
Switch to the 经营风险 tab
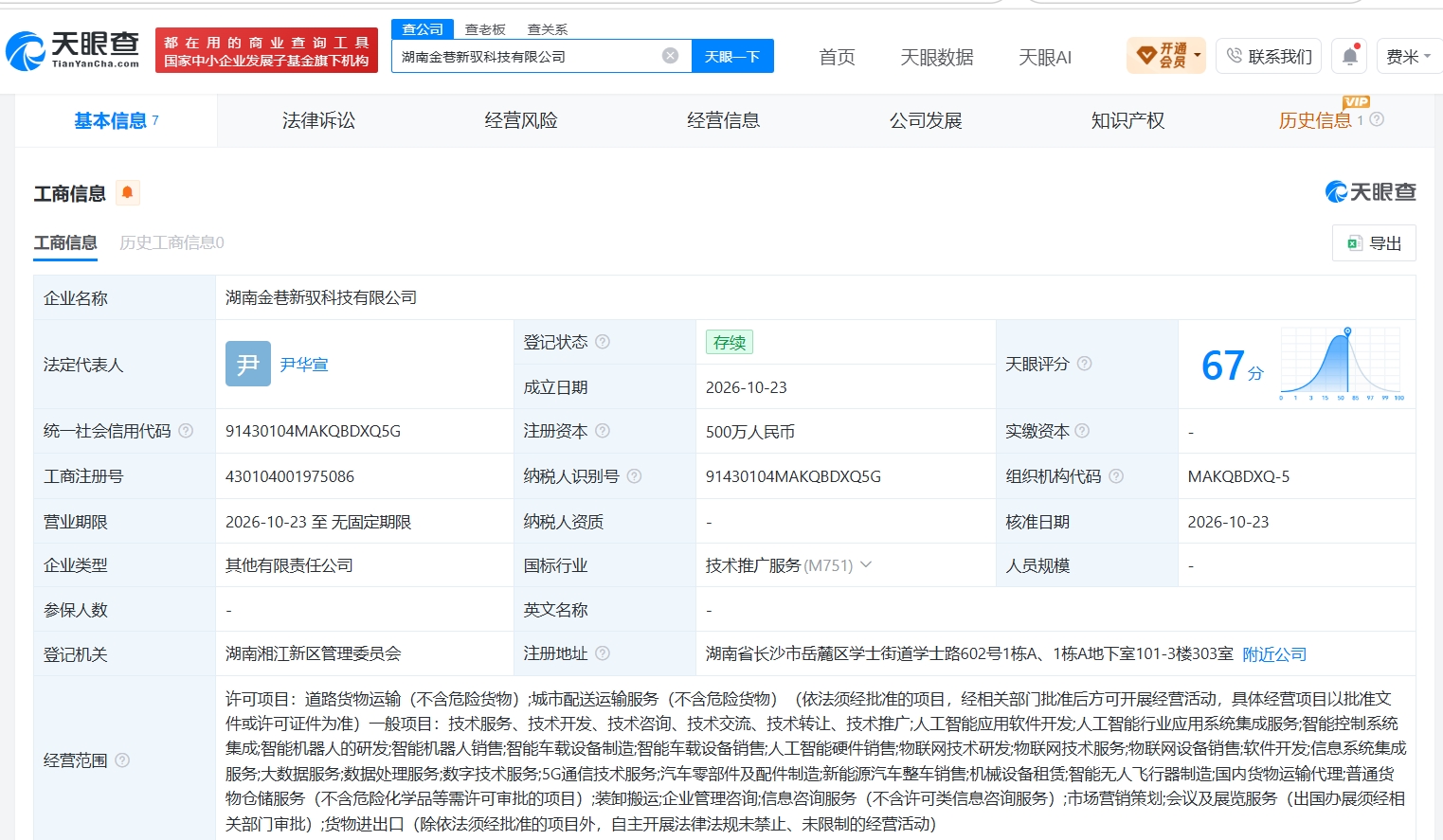[x=521, y=120]
